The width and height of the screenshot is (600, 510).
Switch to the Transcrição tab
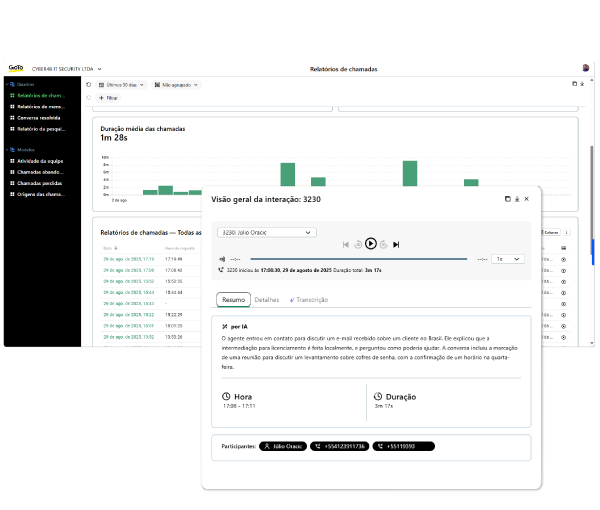pyautogui.click(x=309, y=300)
